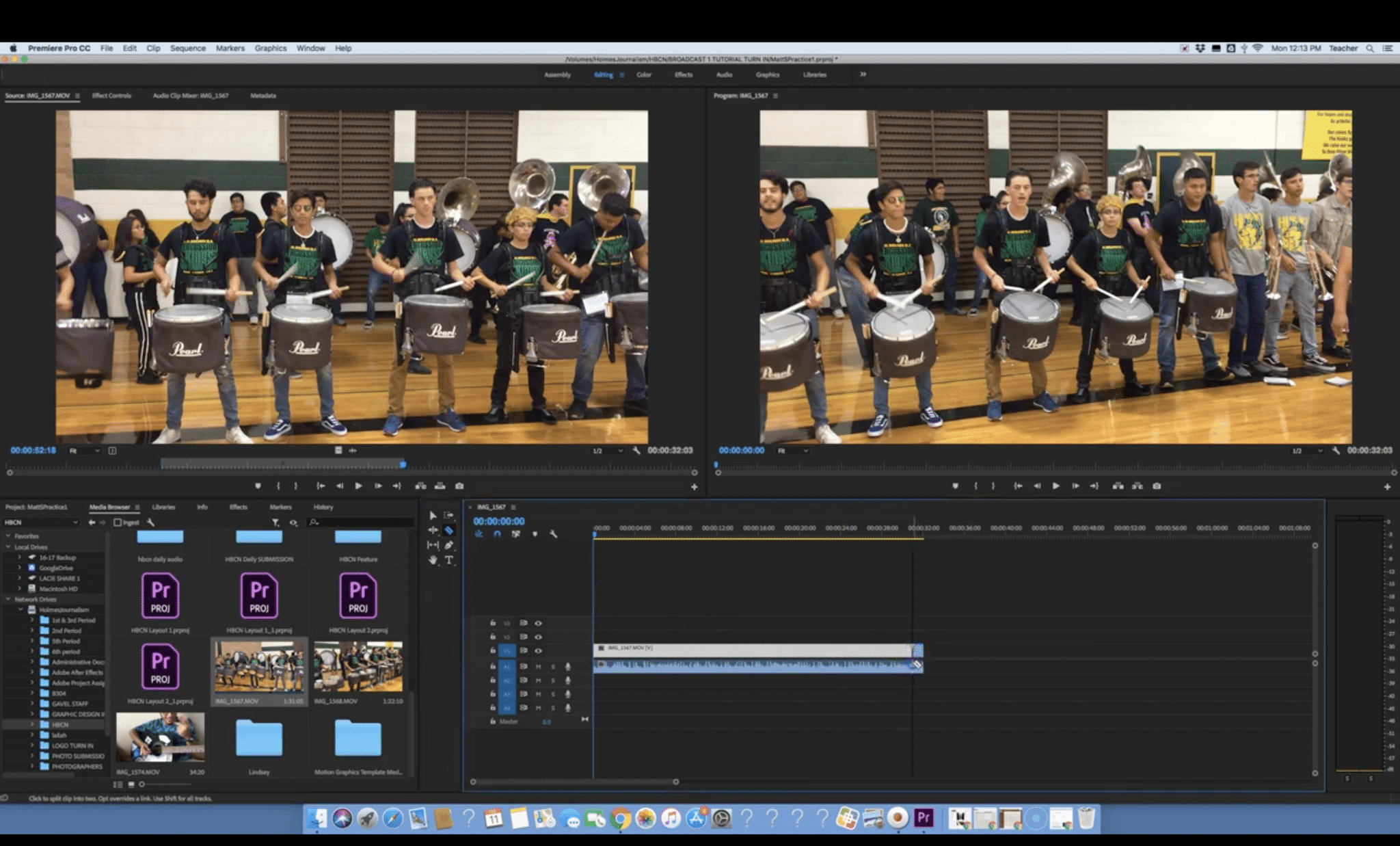Select the Track Select Forward tool
This screenshot has height=846, width=1400.
pyautogui.click(x=448, y=515)
